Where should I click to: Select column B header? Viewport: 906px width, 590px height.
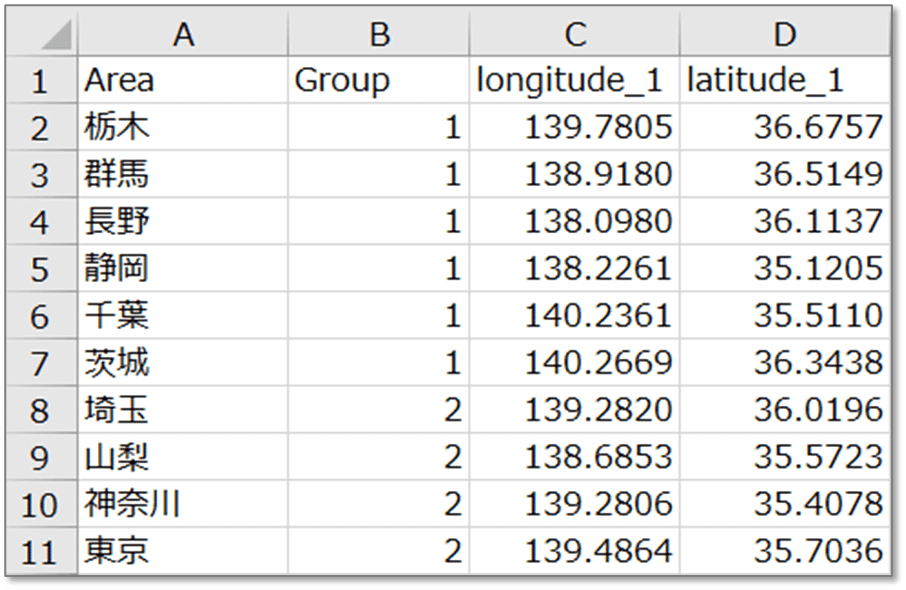378,35
